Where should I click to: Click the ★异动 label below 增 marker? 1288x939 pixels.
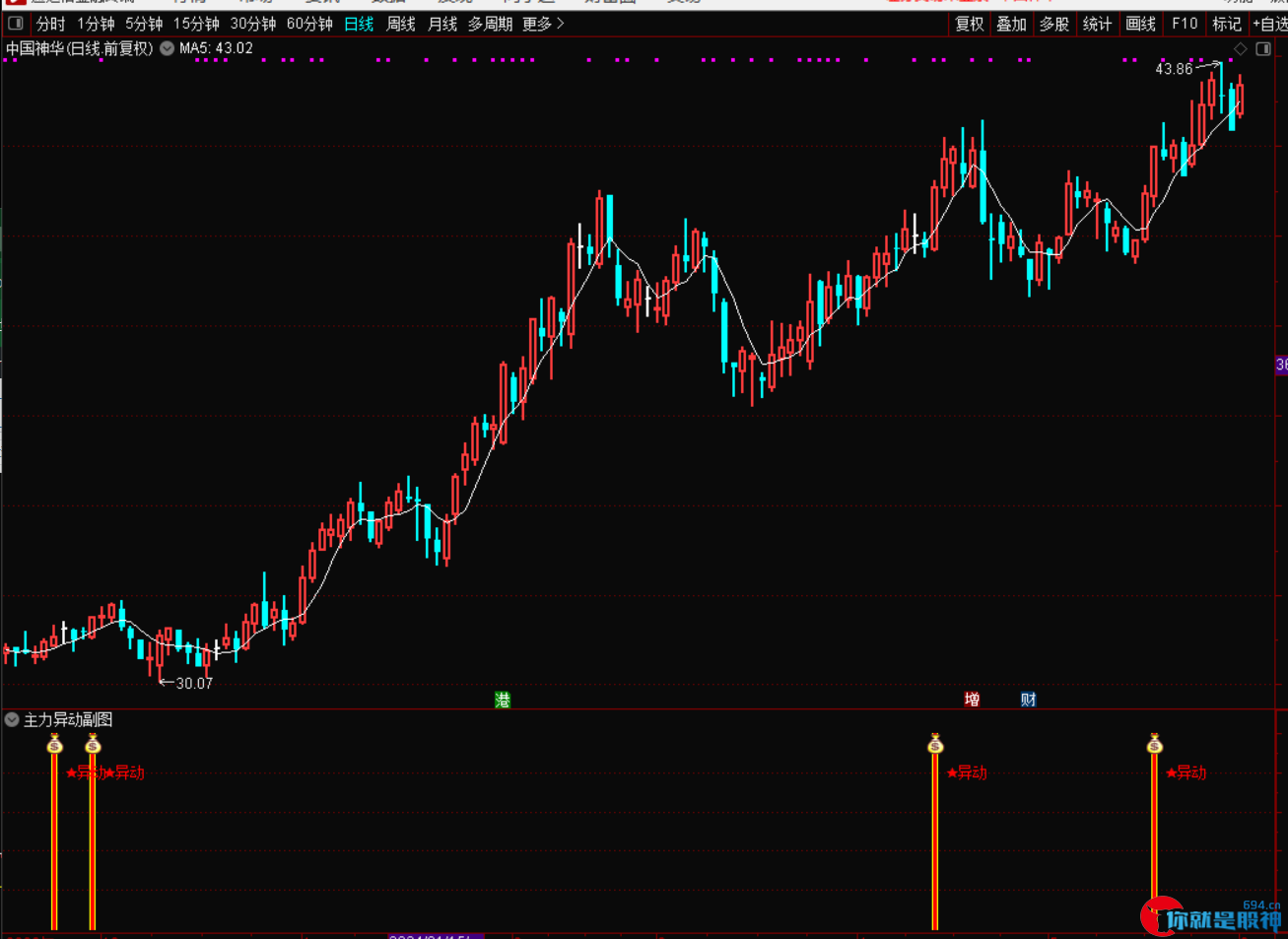click(x=967, y=772)
